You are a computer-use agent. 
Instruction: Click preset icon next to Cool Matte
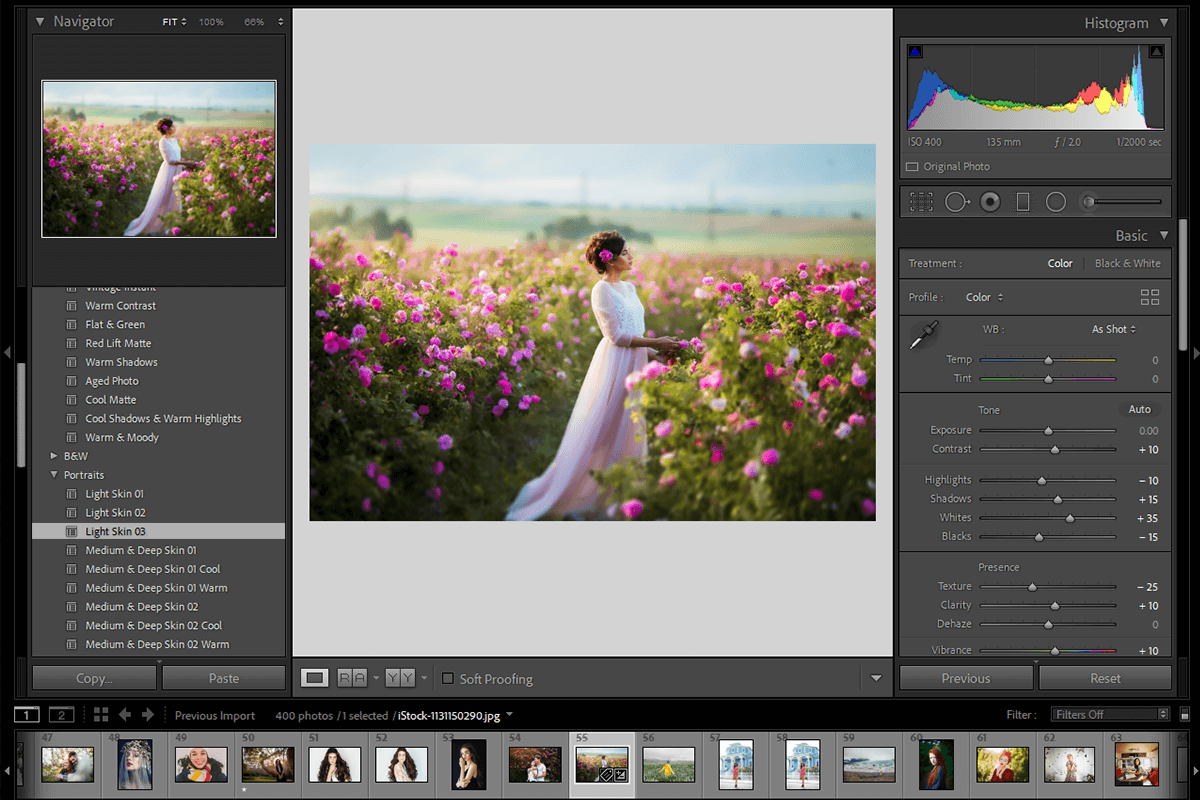pos(71,400)
